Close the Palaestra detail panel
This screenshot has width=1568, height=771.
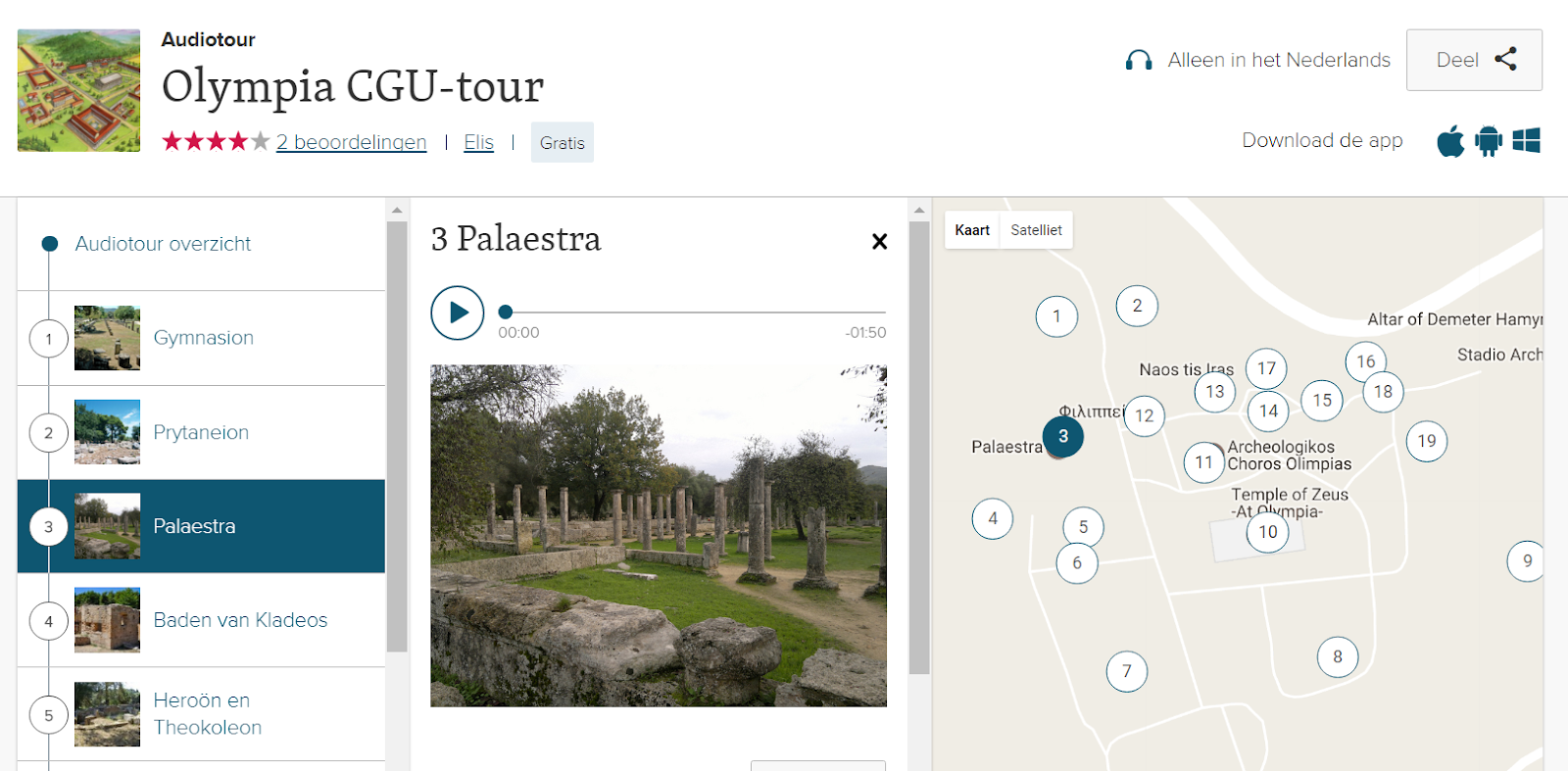click(x=880, y=241)
